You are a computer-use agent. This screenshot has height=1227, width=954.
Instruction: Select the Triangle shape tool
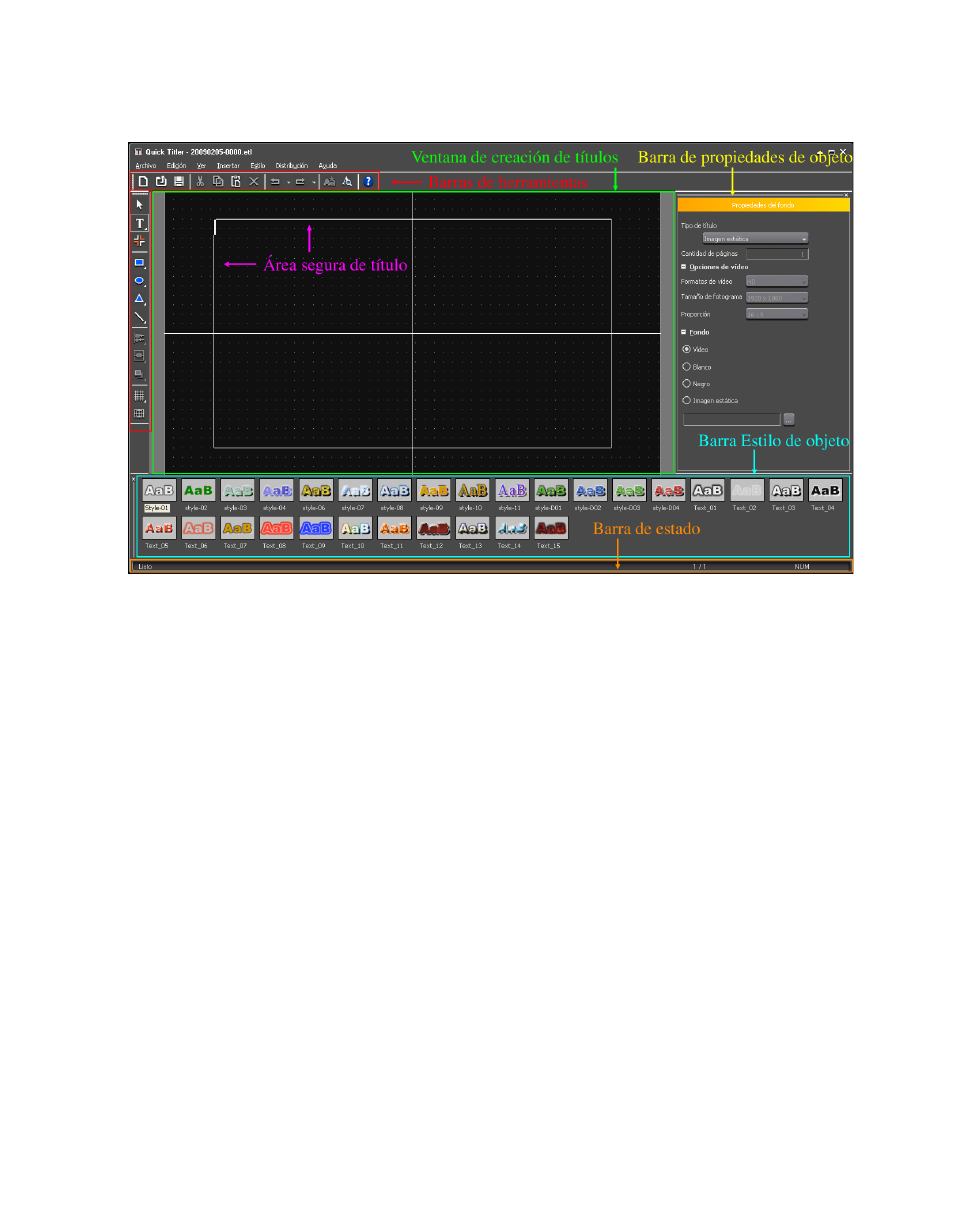140,299
